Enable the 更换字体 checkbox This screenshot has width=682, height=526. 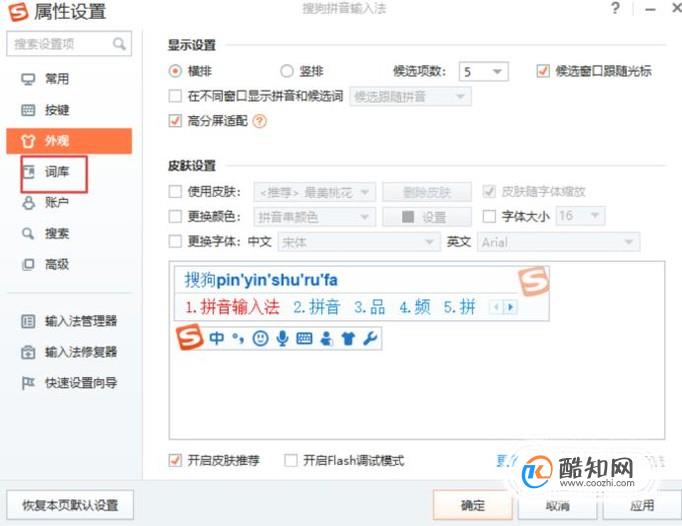(x=175, y=241)
